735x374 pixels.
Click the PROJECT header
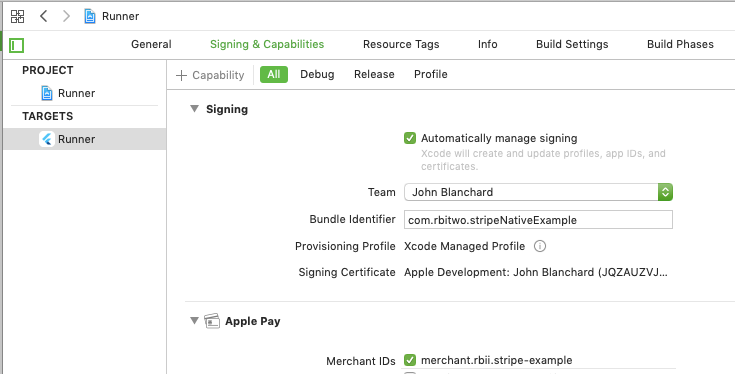coord(48,70)
